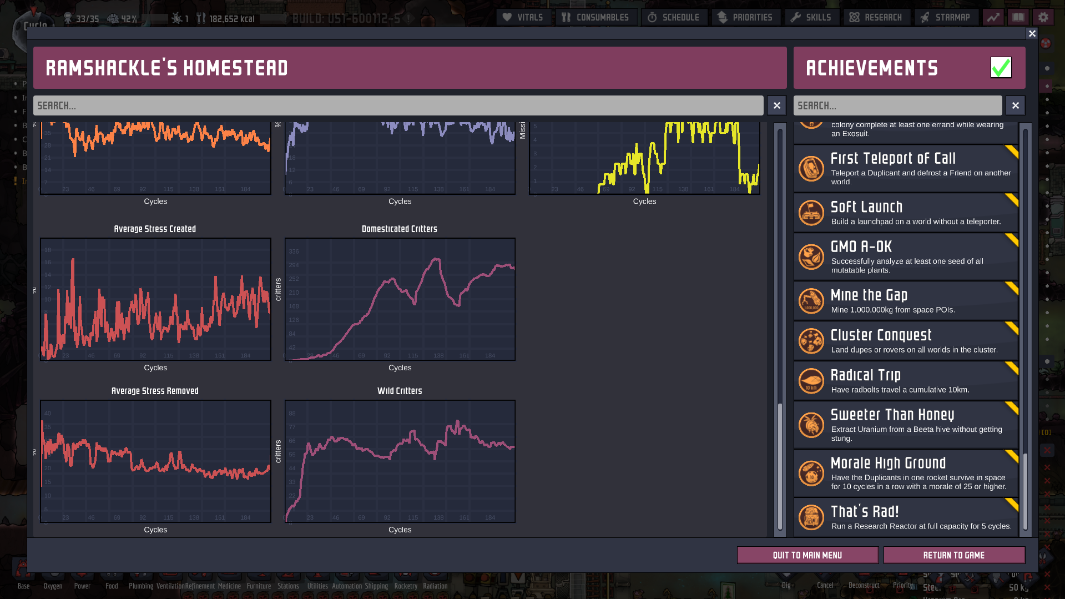
Task: Click the First Teleport of Call achievement icon
Action: (812, 167)
